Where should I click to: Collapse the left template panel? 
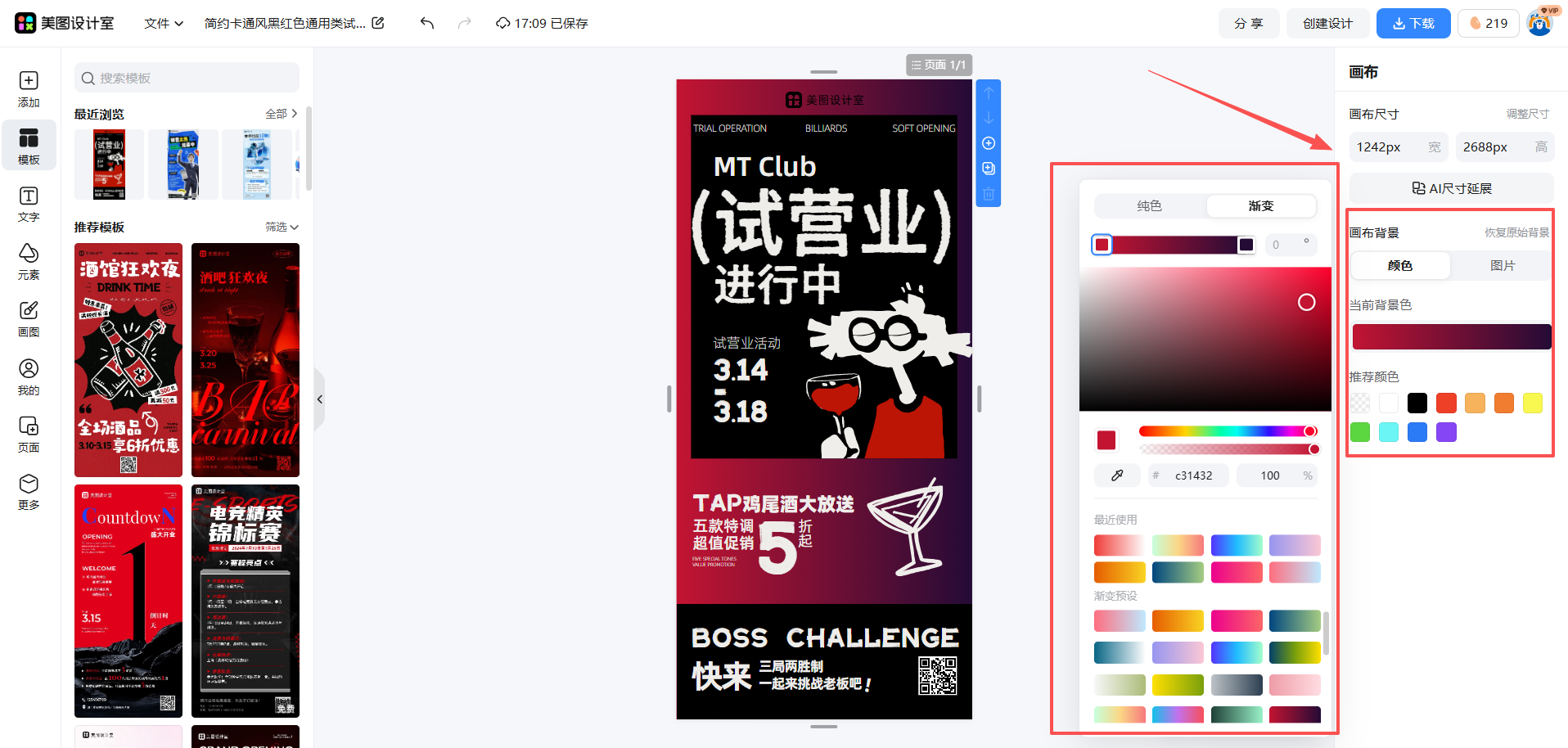point(320,399)
